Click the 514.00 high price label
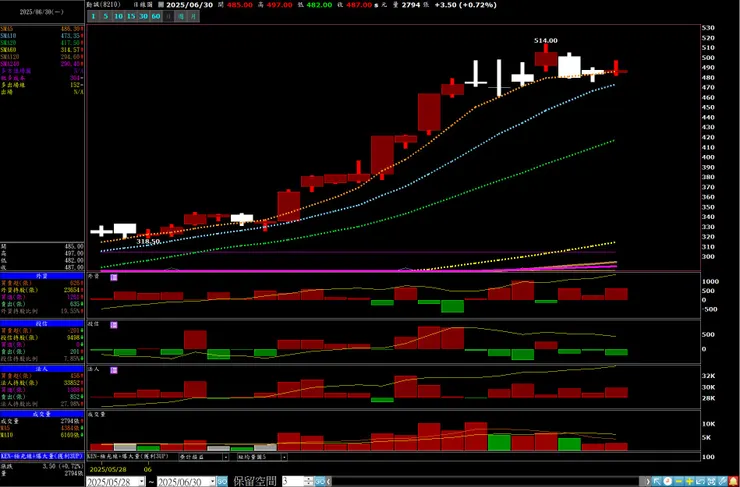 click(x=546, y=41)
